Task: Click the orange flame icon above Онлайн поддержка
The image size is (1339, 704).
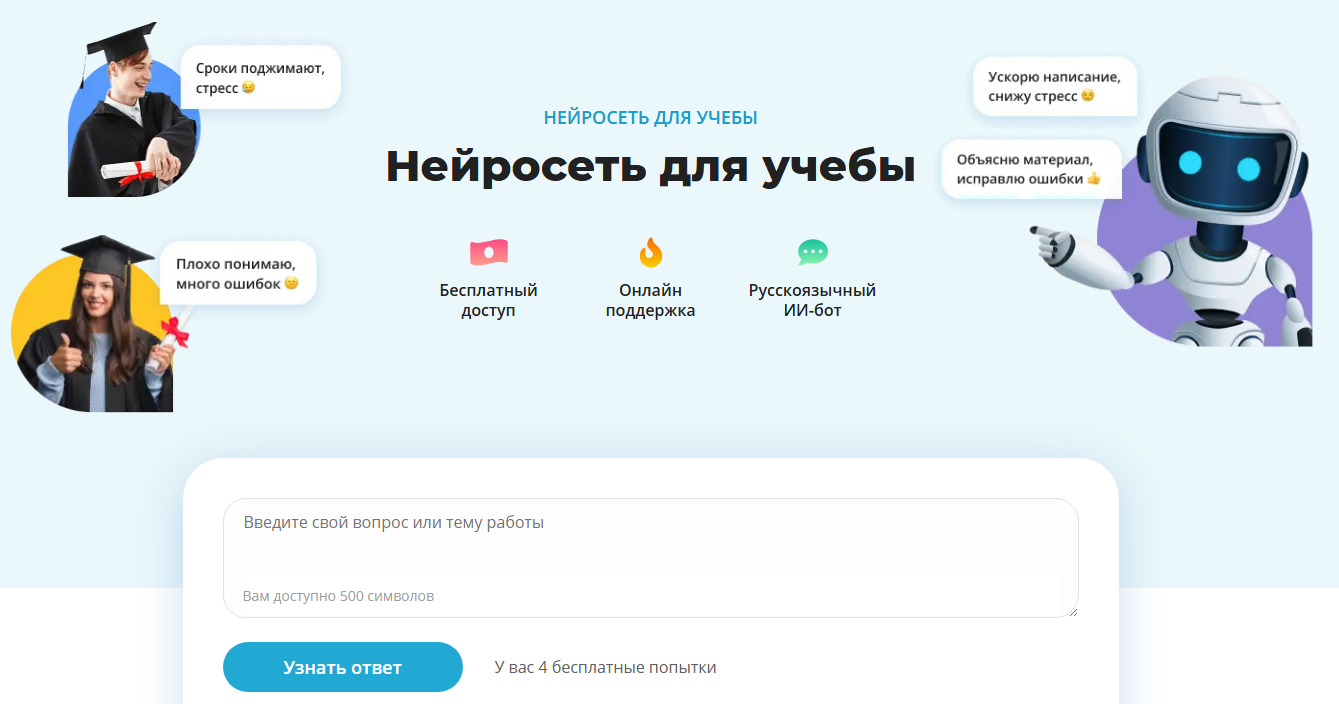Action: 650,252
